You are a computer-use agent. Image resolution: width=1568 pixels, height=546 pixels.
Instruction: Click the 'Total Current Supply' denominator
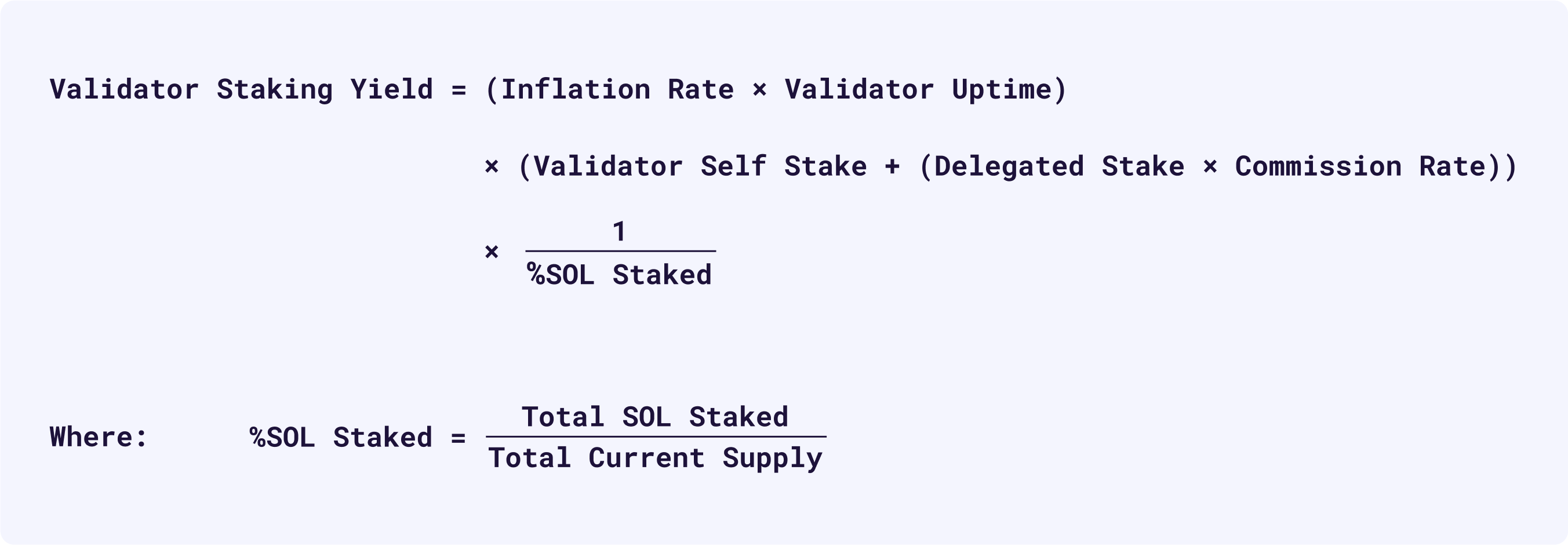(x=656, y=458)
